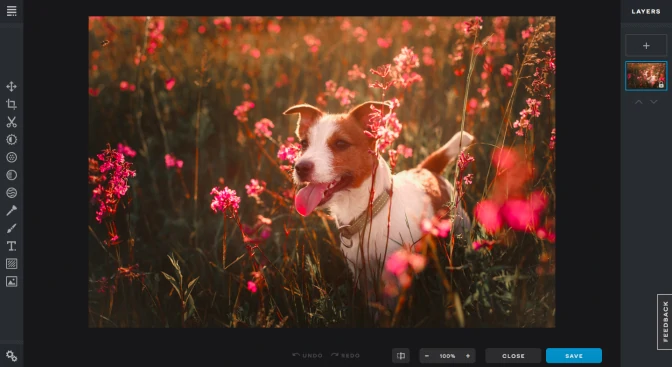The image size is (672, 367).
Task: Open the Liquify tool icon
Action: tap(12, 193)
